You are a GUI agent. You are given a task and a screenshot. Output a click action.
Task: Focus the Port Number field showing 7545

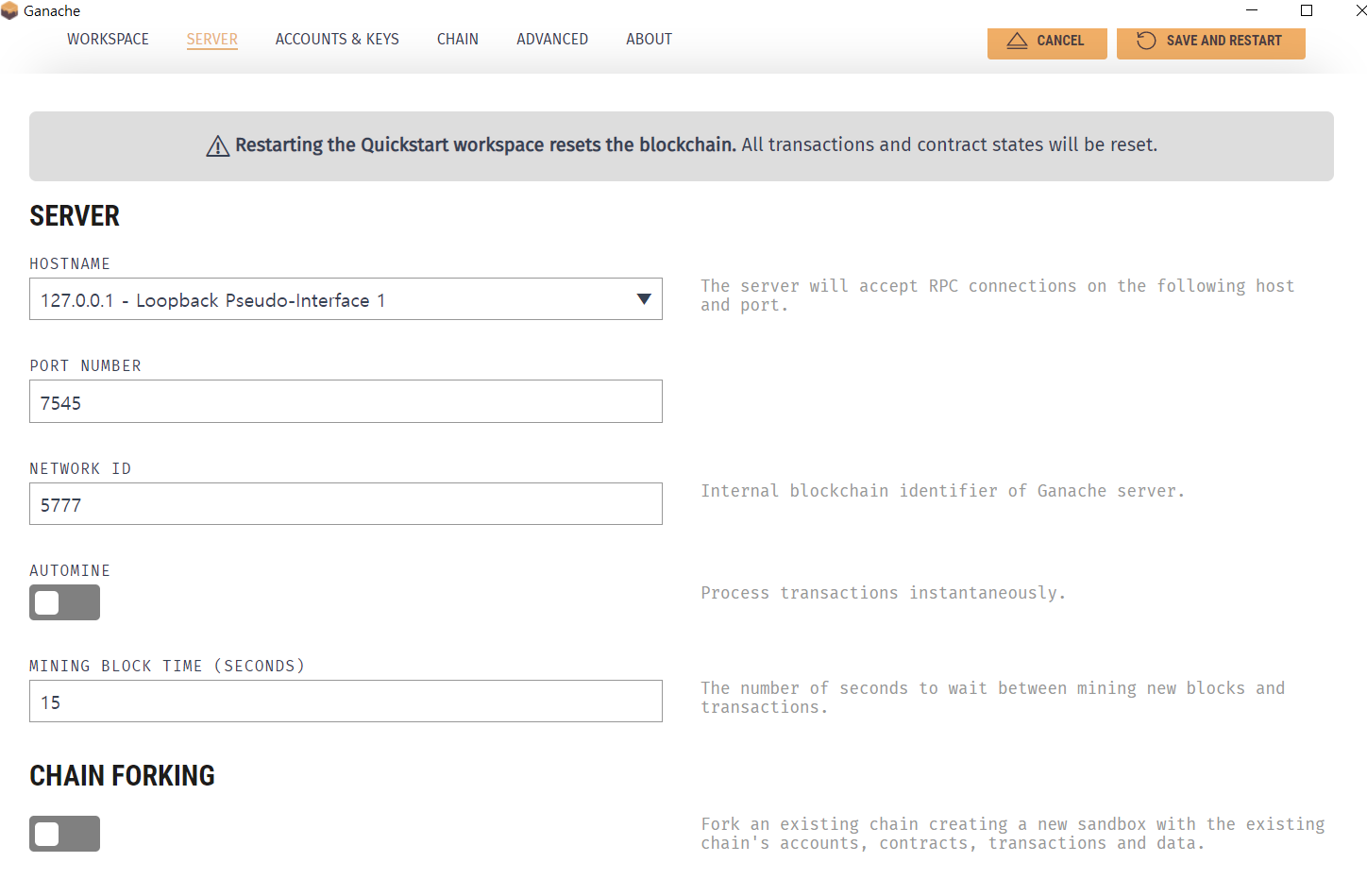tap(346, 401)
